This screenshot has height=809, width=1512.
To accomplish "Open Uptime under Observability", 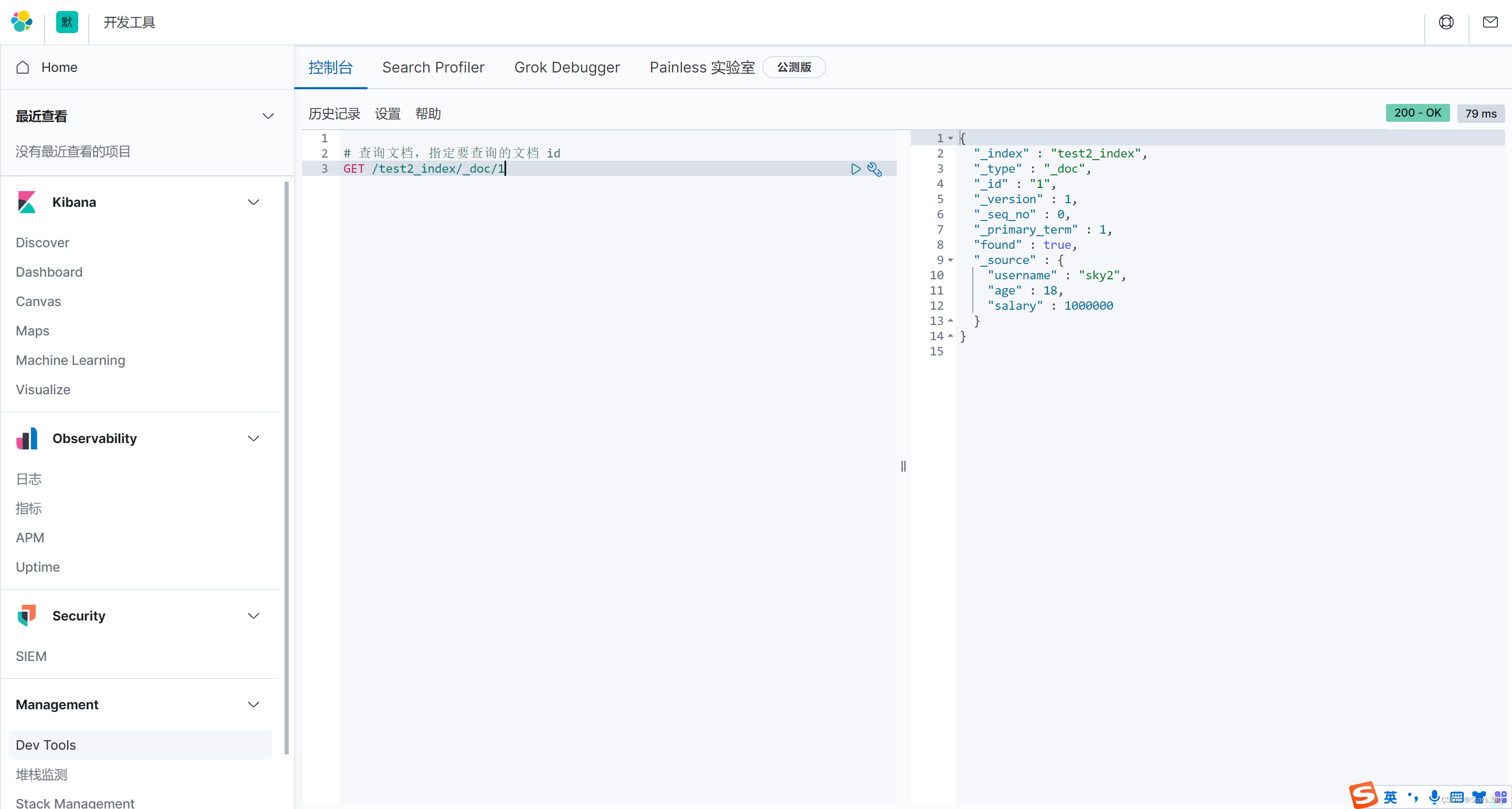I will click(38, 567).
